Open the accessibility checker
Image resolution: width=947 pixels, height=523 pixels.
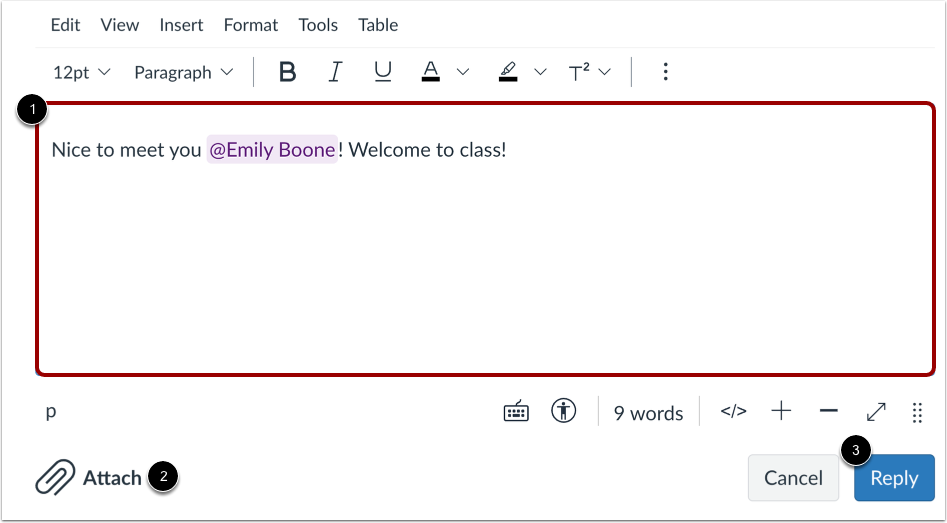563,411
